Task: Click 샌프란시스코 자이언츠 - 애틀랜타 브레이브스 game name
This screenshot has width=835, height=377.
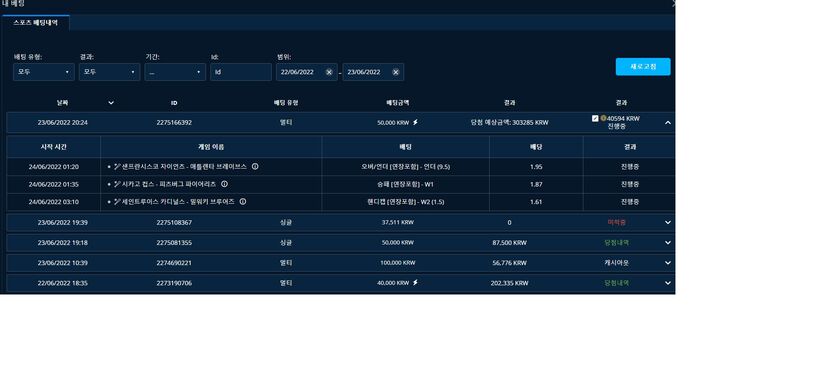Action: pyautogui.click(x=184, y=167)
